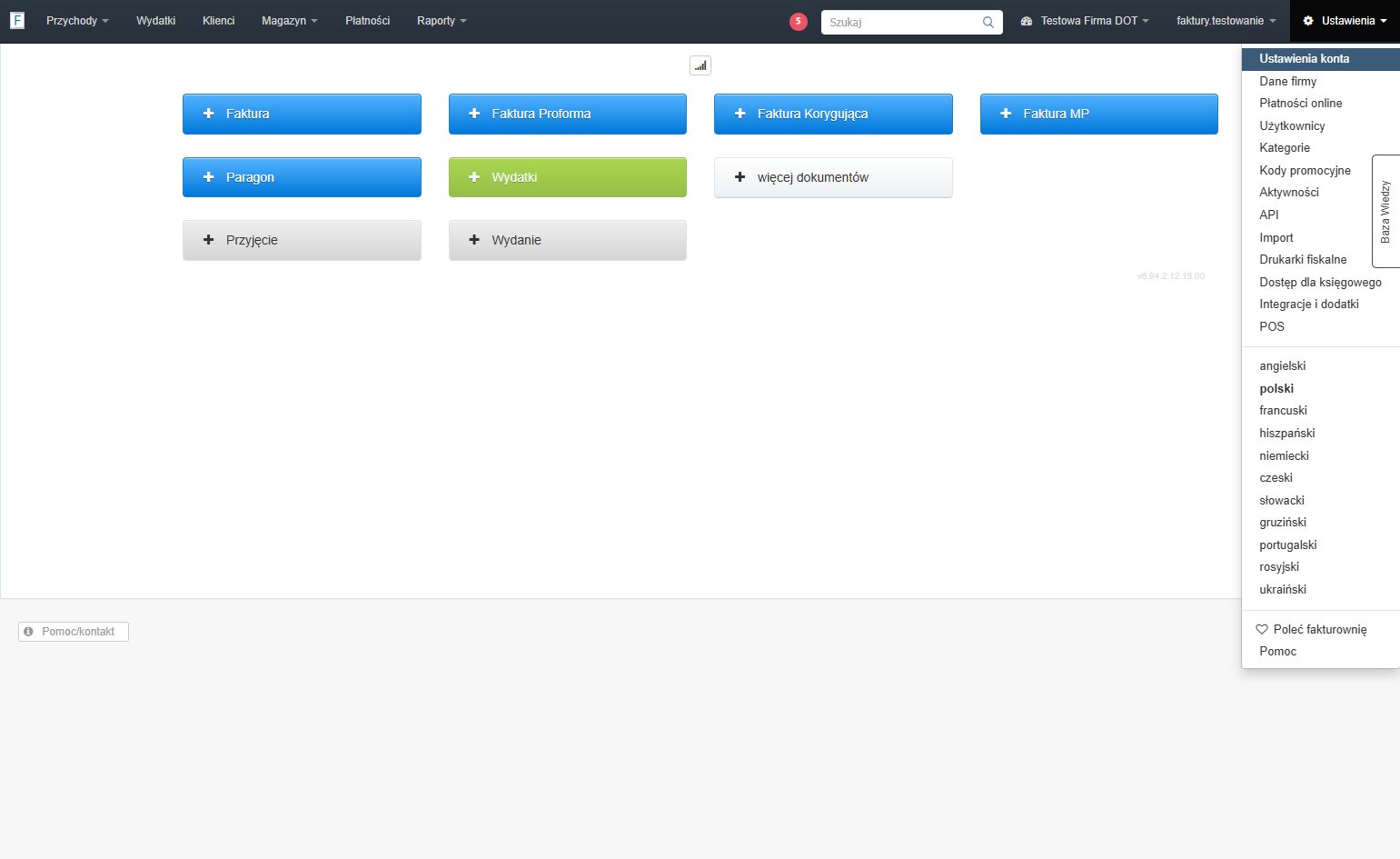
Task: Open Dostęp dla księgowego entry
Action: coord(1321,282)
